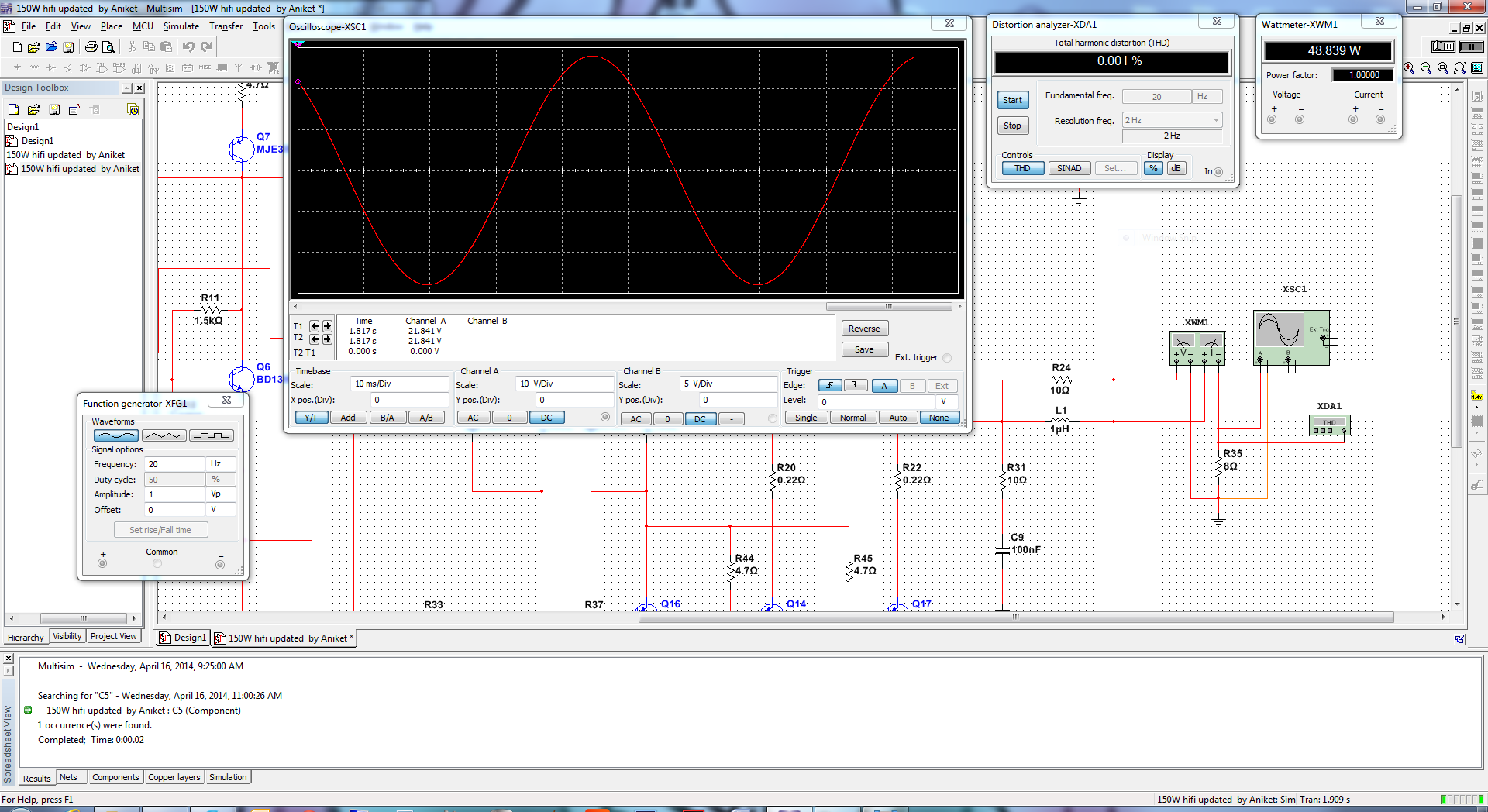Image resolution: width=1488 pixels, height=812 pixels.
Task: Select triangle waveform in Function generator
Action: tap(164, 435)
